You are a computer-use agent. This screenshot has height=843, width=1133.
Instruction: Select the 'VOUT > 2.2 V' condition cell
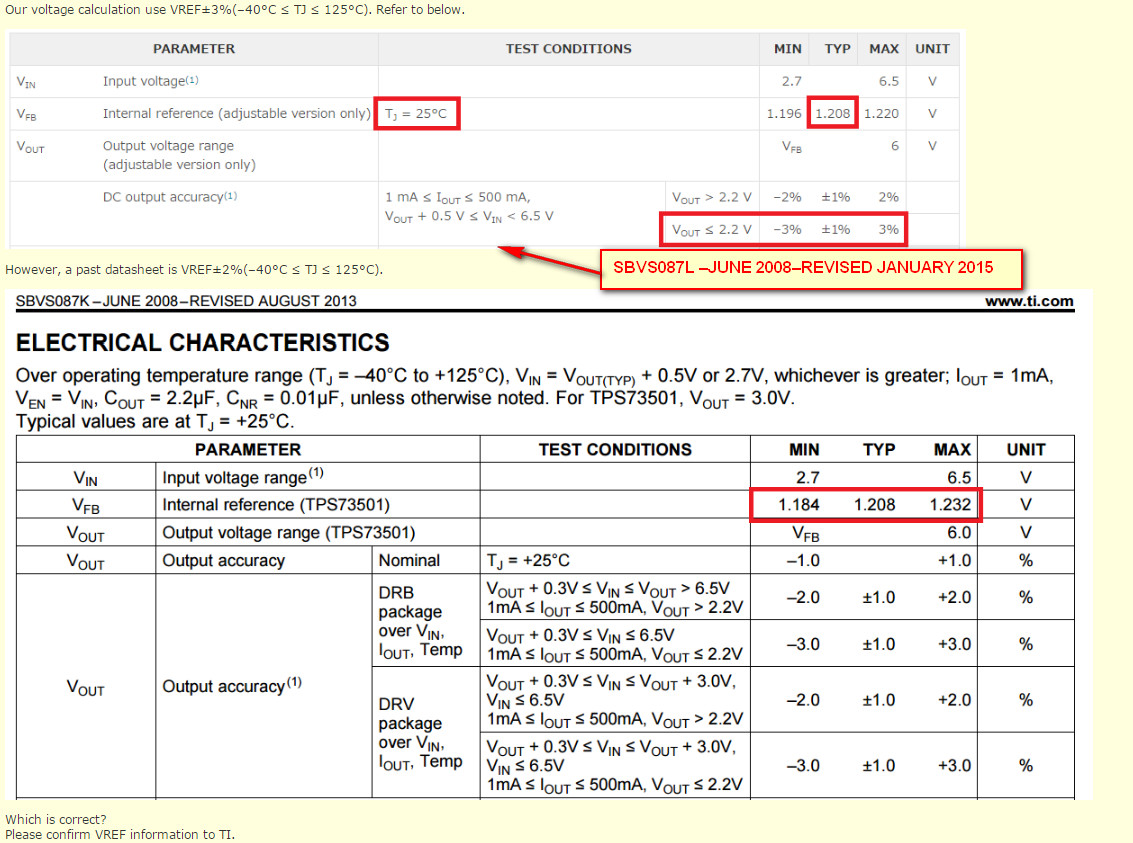coord(712,197)
